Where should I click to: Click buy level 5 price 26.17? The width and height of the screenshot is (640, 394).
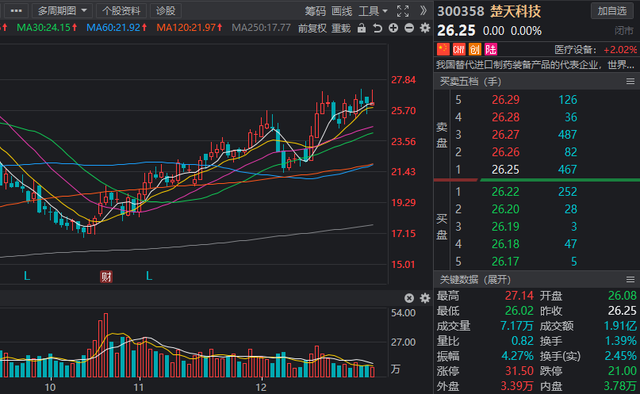pos(506,261)
